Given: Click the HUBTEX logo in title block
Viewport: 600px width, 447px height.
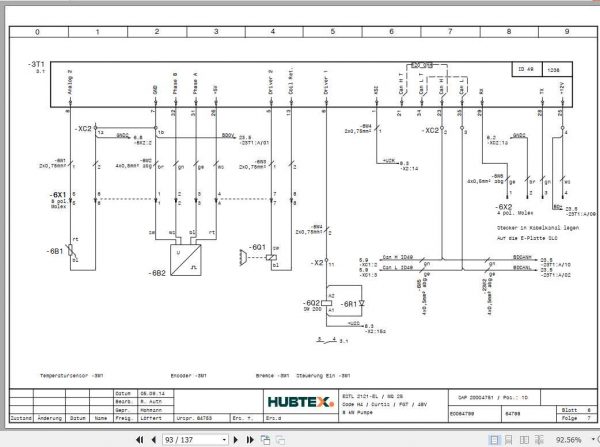Looking at the screenshot, I should [301, 402].
